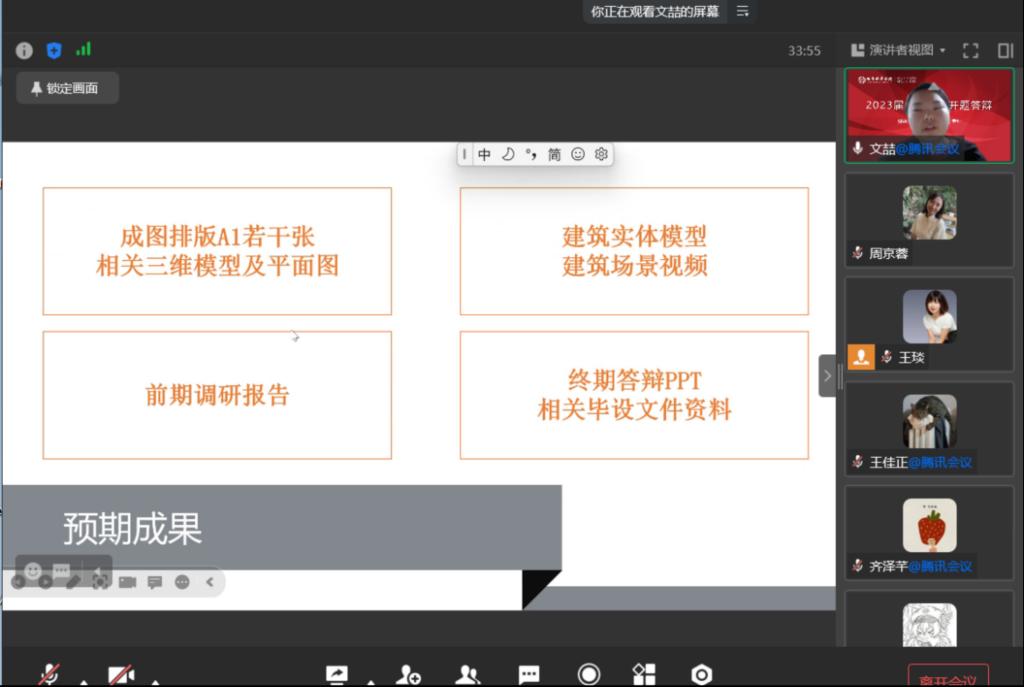Screen dimensions: 1024x687
Task: Open the meeting info icon
Action: click(24, 50)
